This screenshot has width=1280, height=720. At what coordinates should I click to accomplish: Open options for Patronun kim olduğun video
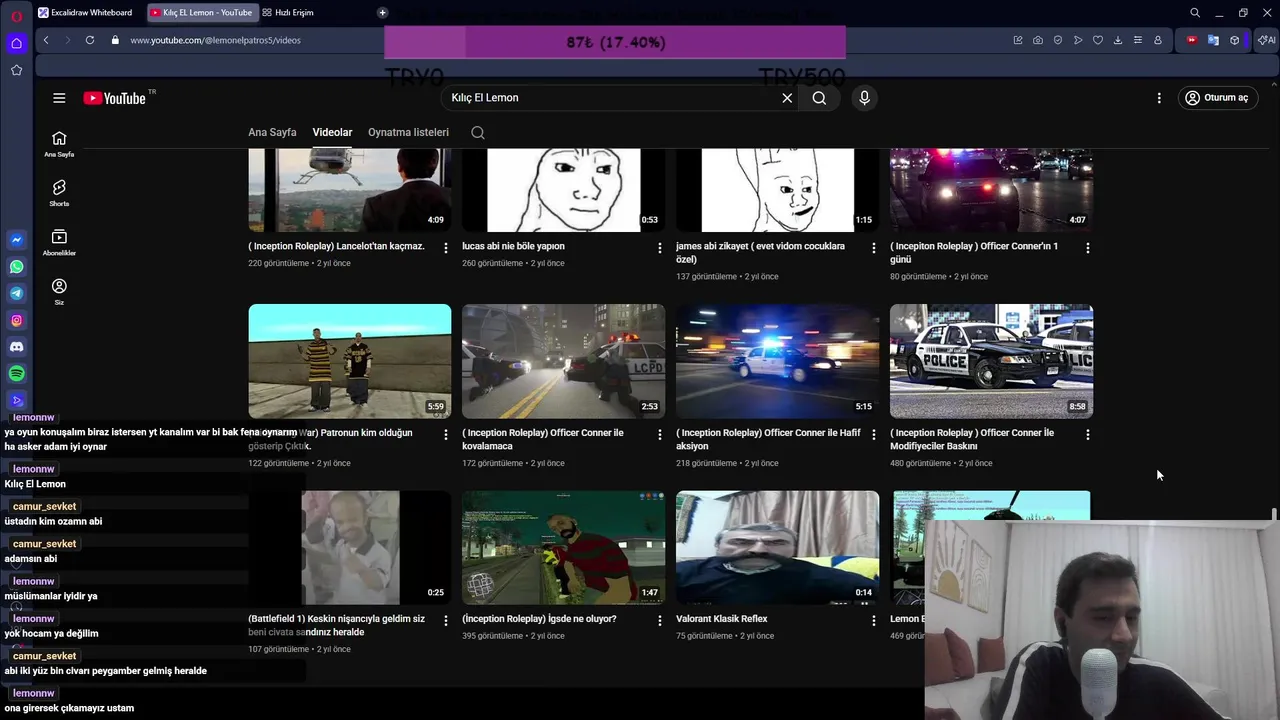point(446,435)
